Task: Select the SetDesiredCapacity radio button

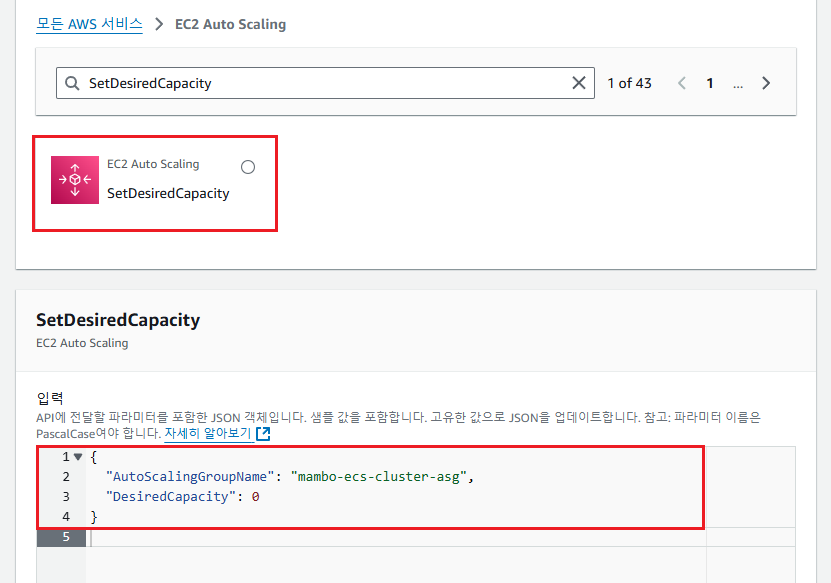Action: pos(248,167)
